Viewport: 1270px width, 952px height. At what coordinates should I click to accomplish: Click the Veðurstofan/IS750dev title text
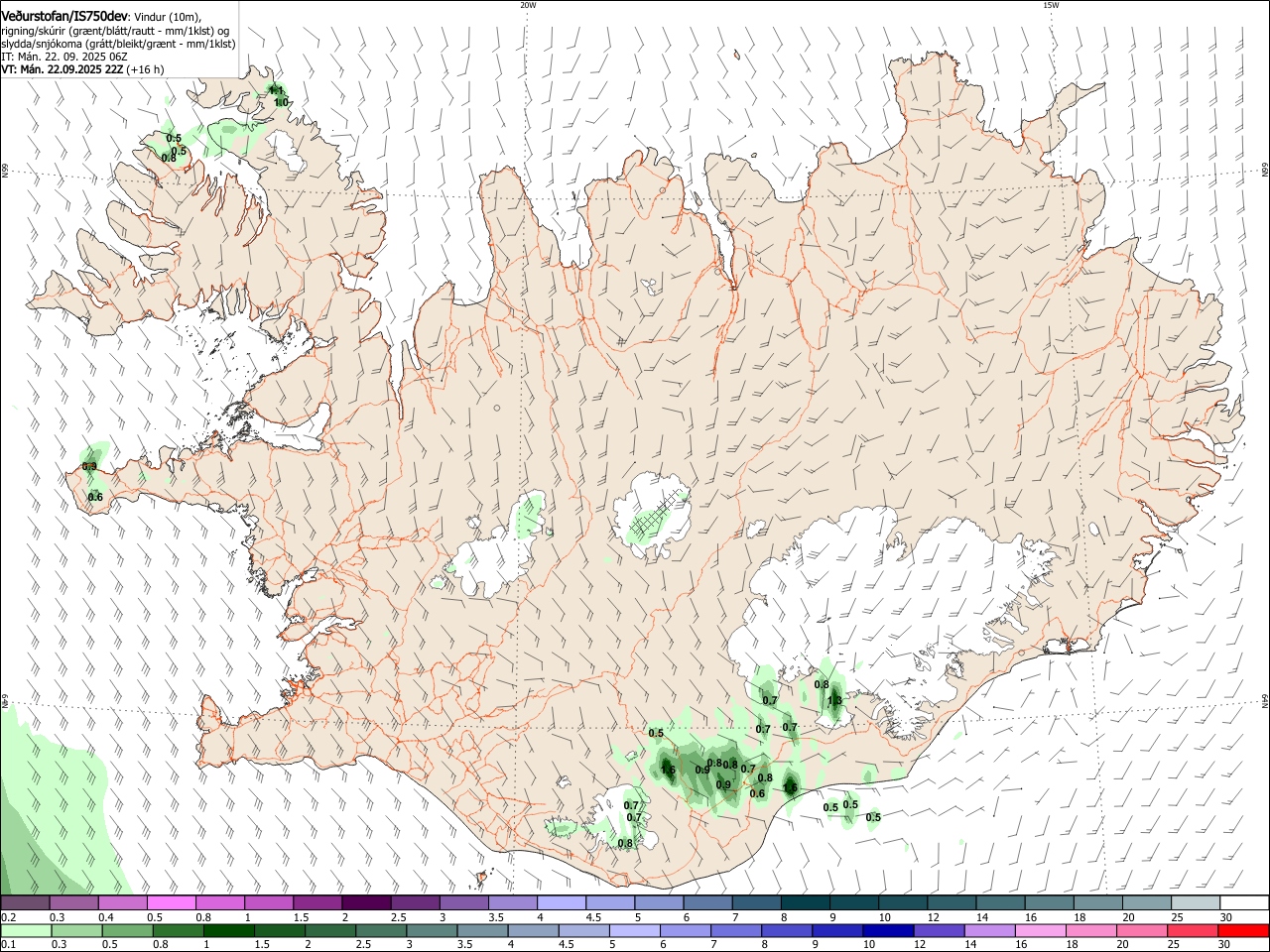[x=65, y=17]
